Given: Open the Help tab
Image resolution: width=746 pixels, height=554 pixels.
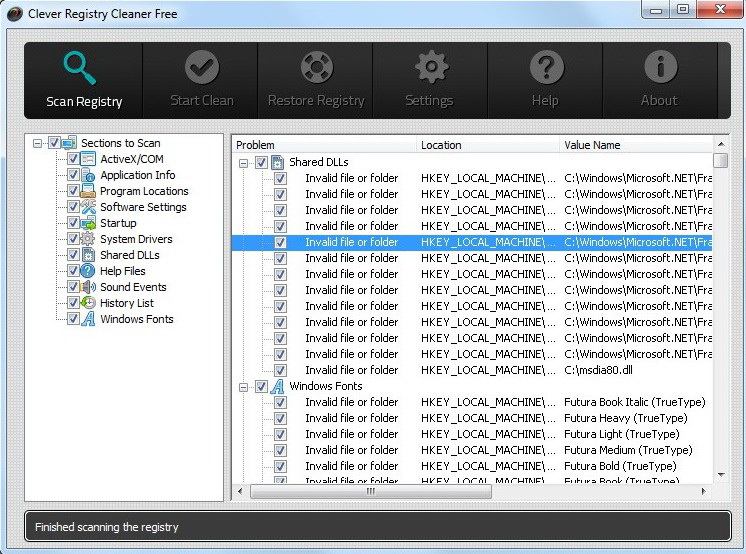Looking at the screenshot, I should point(545,80).
